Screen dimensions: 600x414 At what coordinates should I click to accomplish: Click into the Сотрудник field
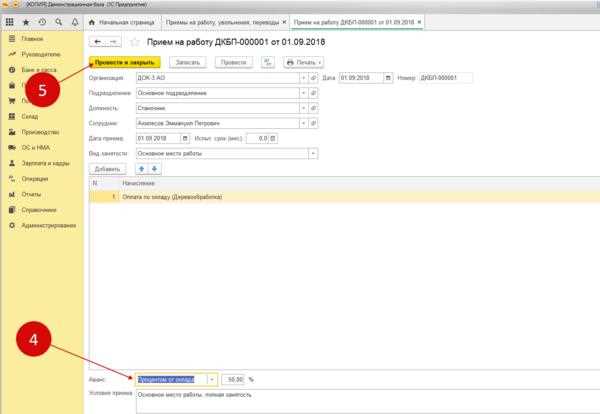click(218, 123)
